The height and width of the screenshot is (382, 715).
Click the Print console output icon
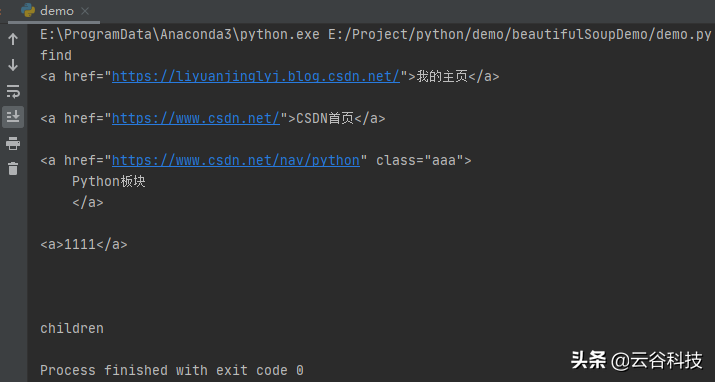pyautogui.click(x=13, y=143)
